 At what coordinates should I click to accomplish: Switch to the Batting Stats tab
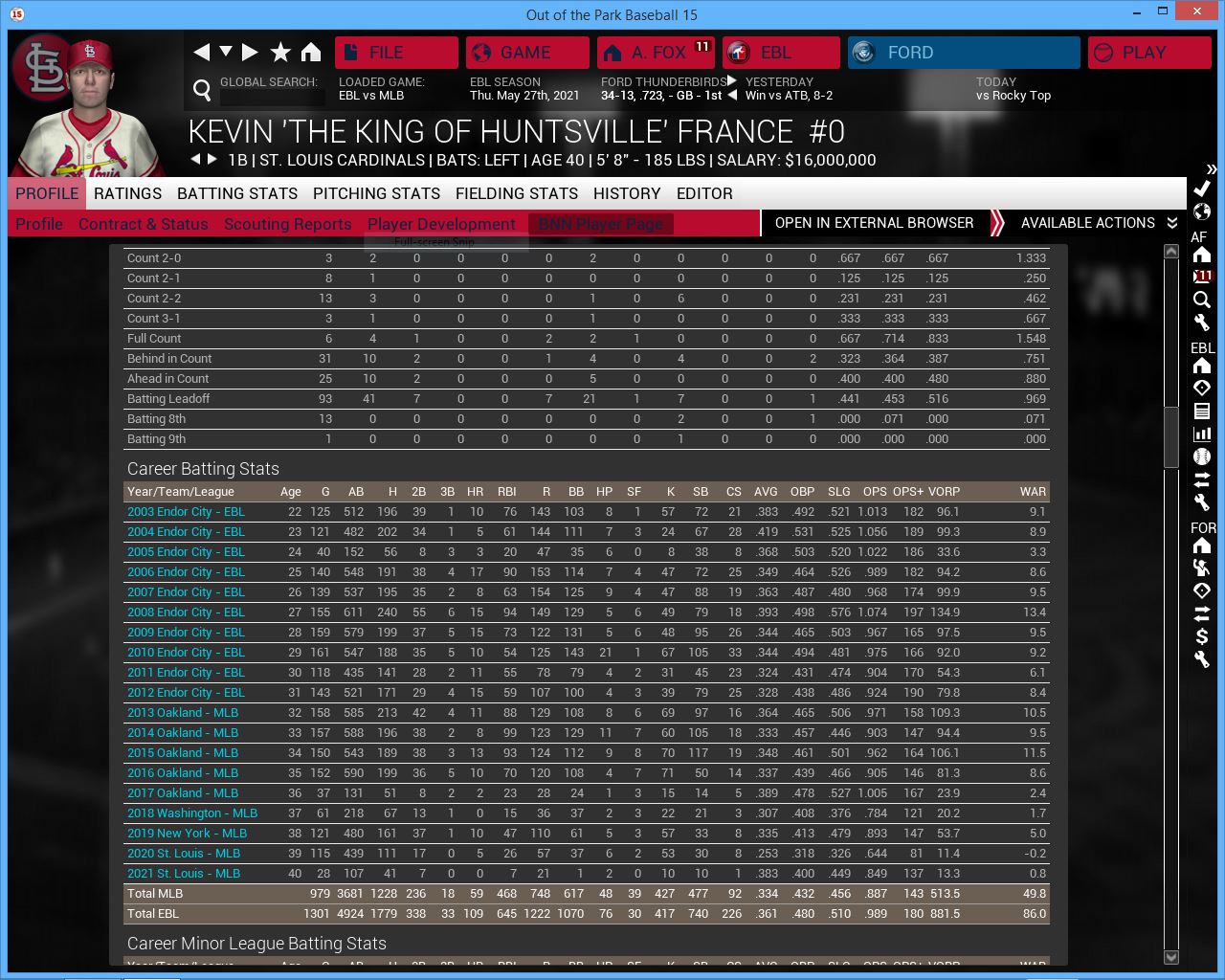pos(237,193)
